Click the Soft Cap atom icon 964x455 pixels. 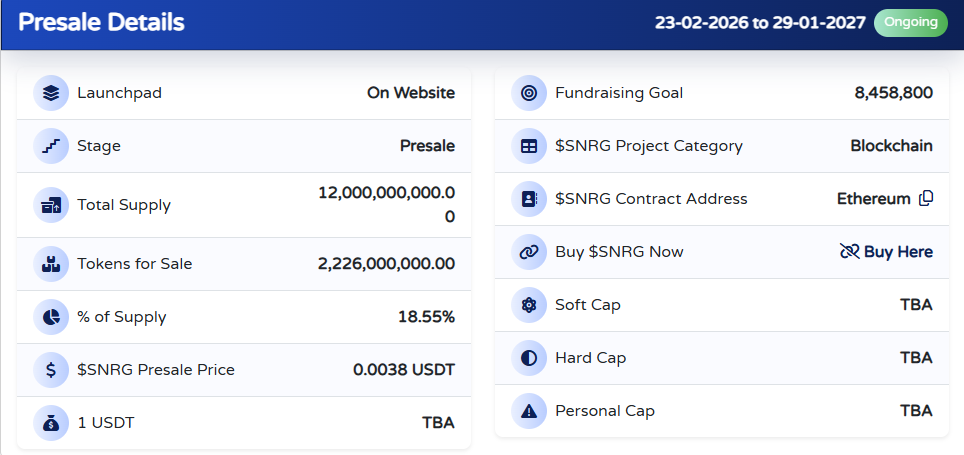(x=529, y=305)
